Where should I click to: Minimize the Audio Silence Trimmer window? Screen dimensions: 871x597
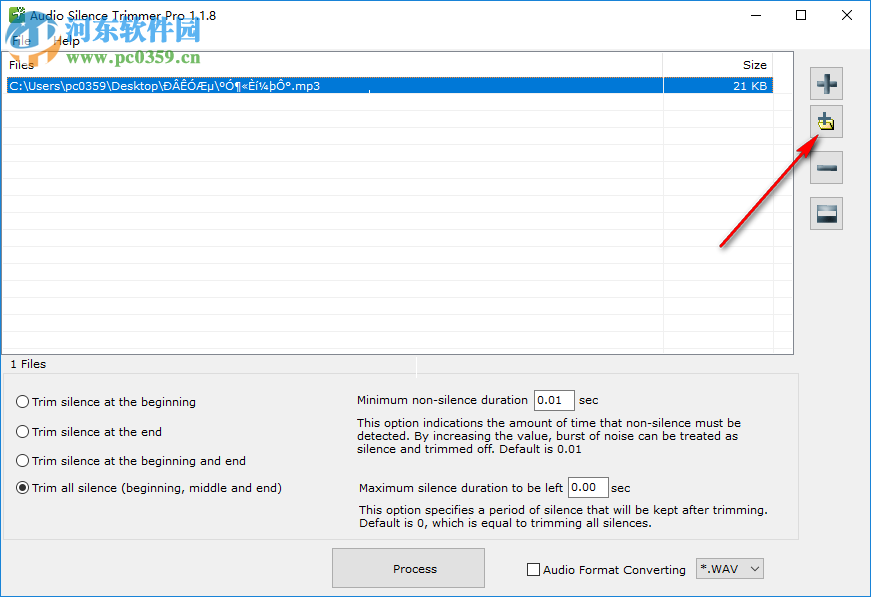pyautogui.click(x=755, y=15)
